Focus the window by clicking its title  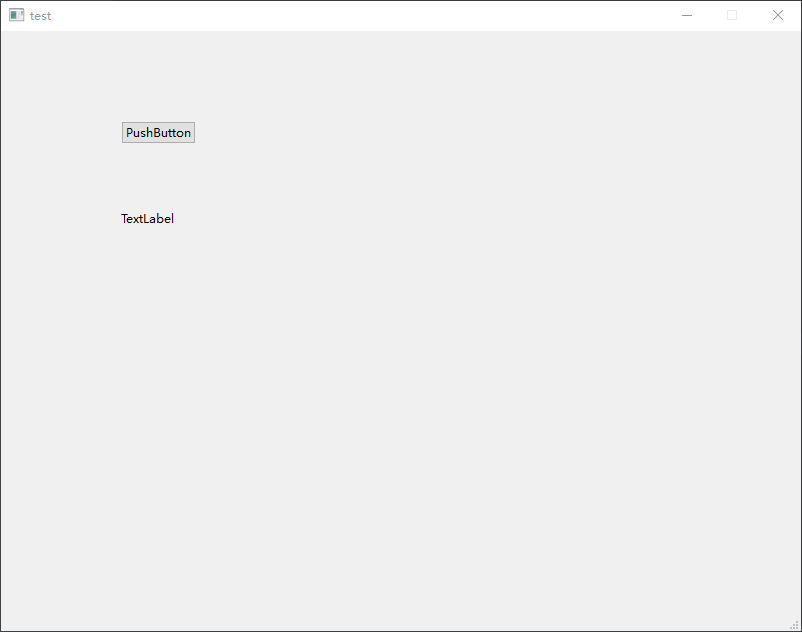pyautogui.click(x=40, y=16)
